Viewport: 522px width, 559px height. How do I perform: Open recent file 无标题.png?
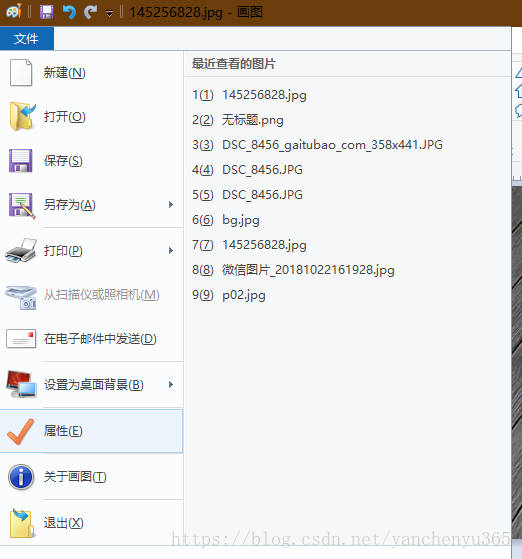[x=238, y=120]
